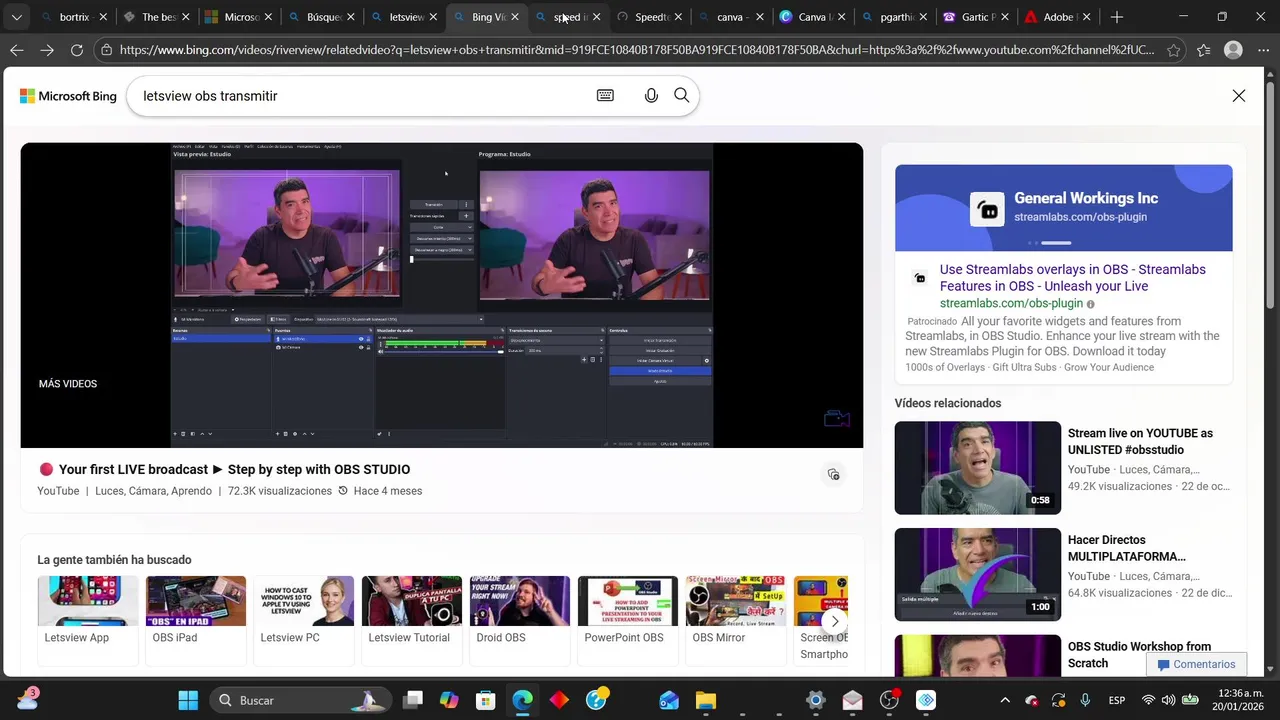Screen dimensions: 1280x720
Task: Open the 'PowerPoint OBS' suggestion card
Action: [x=628, y=620]
